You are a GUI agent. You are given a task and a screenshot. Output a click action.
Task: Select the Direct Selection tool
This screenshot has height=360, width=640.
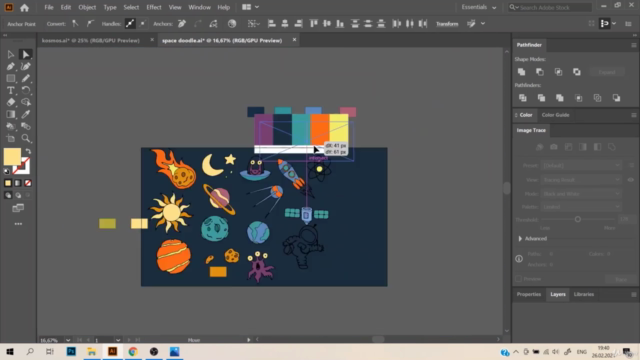[26, 54]
